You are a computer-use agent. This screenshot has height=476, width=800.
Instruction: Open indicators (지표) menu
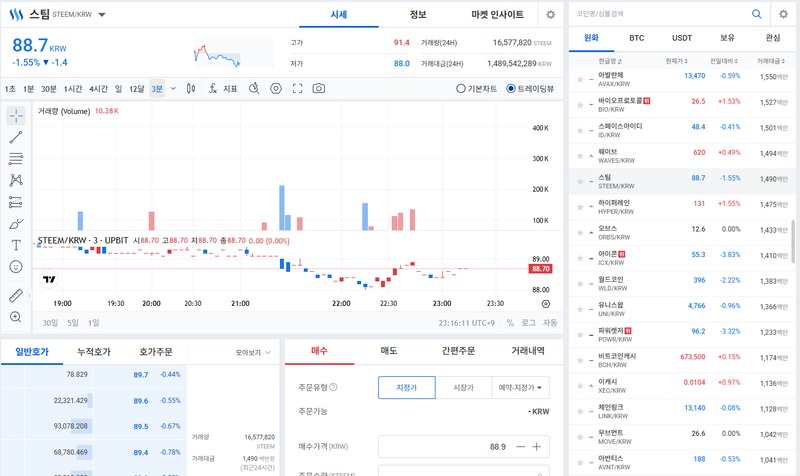[x=223, y=89]
